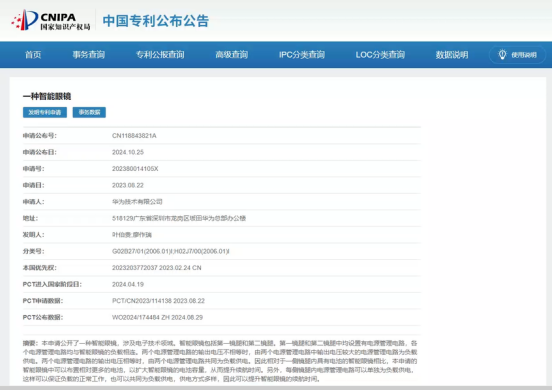Image resolution: width=552 pixels, height=390 pixels.
Task: Click the PCT公布数据 label
Action: tap(43, 317)
